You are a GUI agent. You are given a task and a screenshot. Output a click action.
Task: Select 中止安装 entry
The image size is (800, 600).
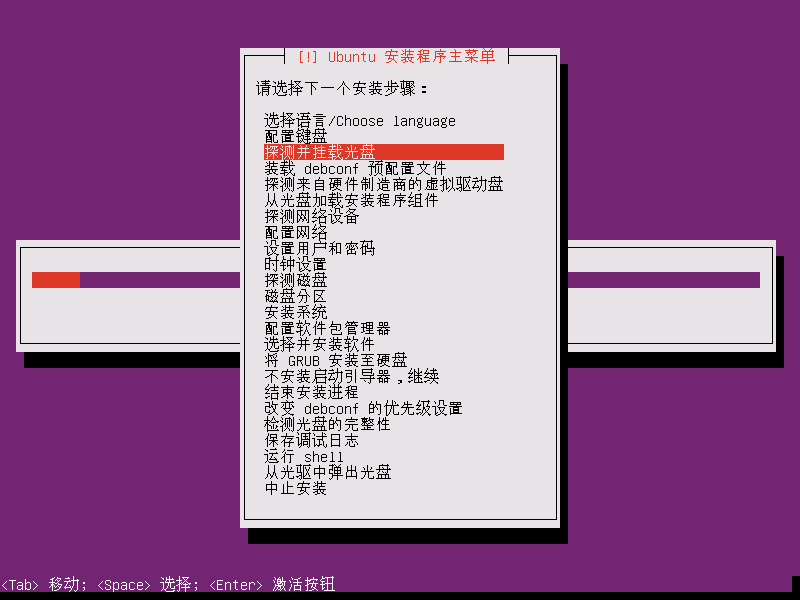(x=295, y=488)
